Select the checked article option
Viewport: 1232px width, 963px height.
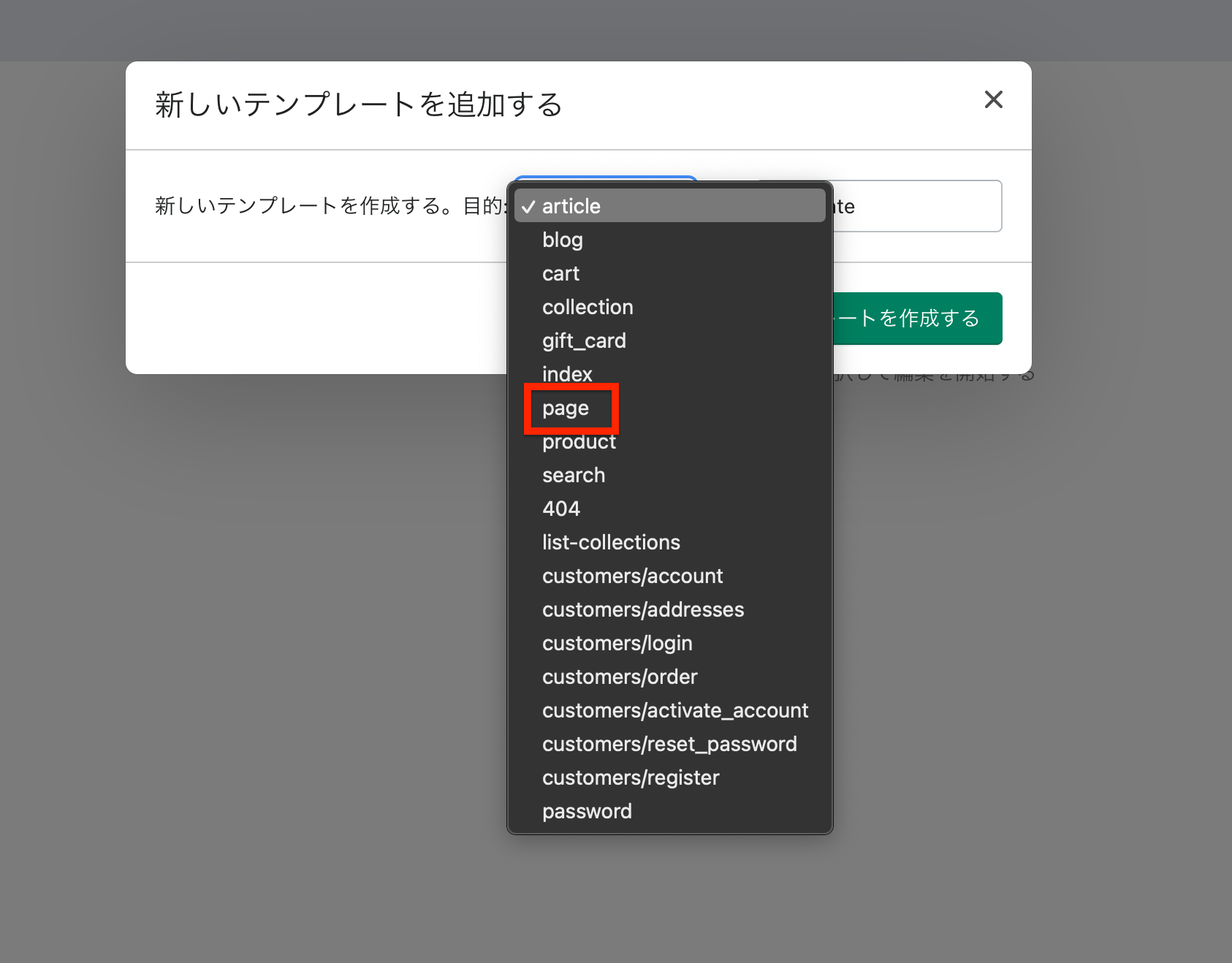click(571, 206)
